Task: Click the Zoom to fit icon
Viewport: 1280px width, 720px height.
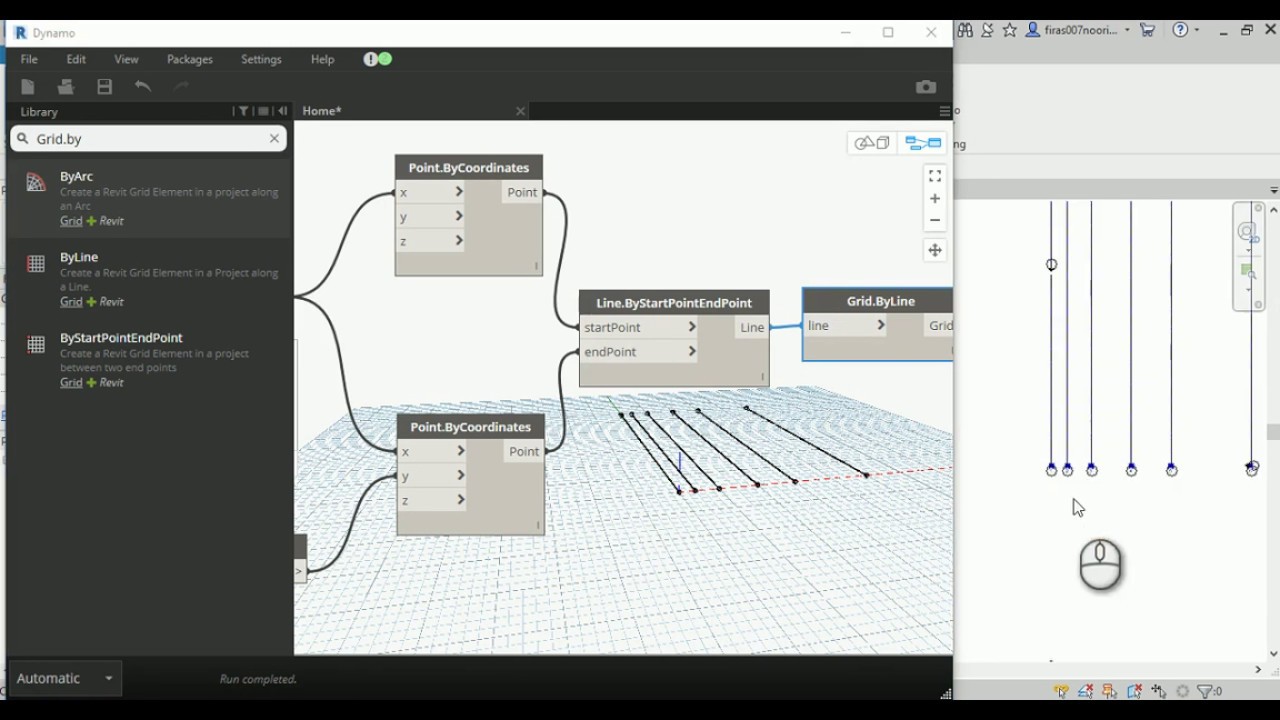Action: pyautogui.click(x=935, y=176)
